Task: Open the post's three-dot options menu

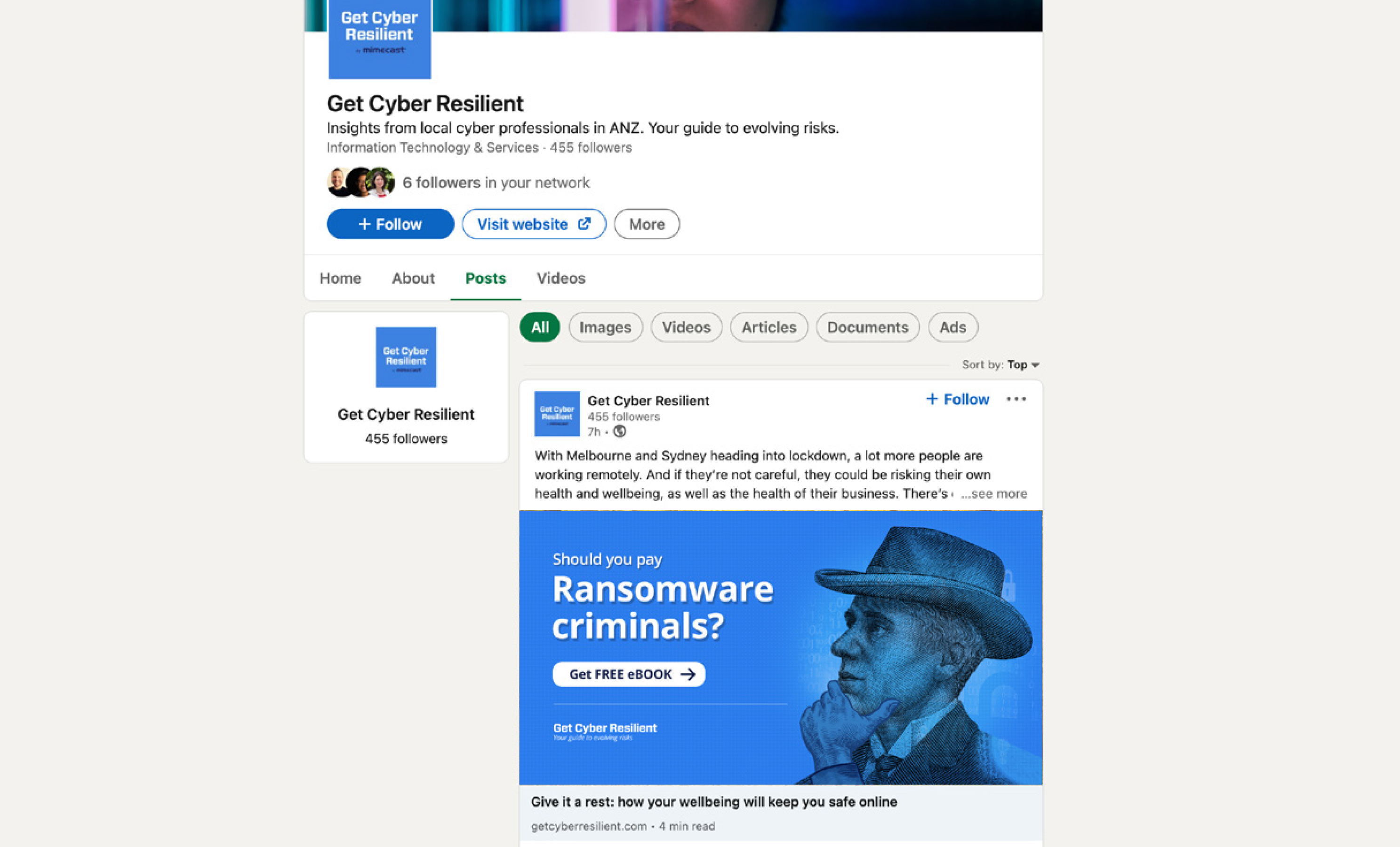Action: [x=1016, y=399]
